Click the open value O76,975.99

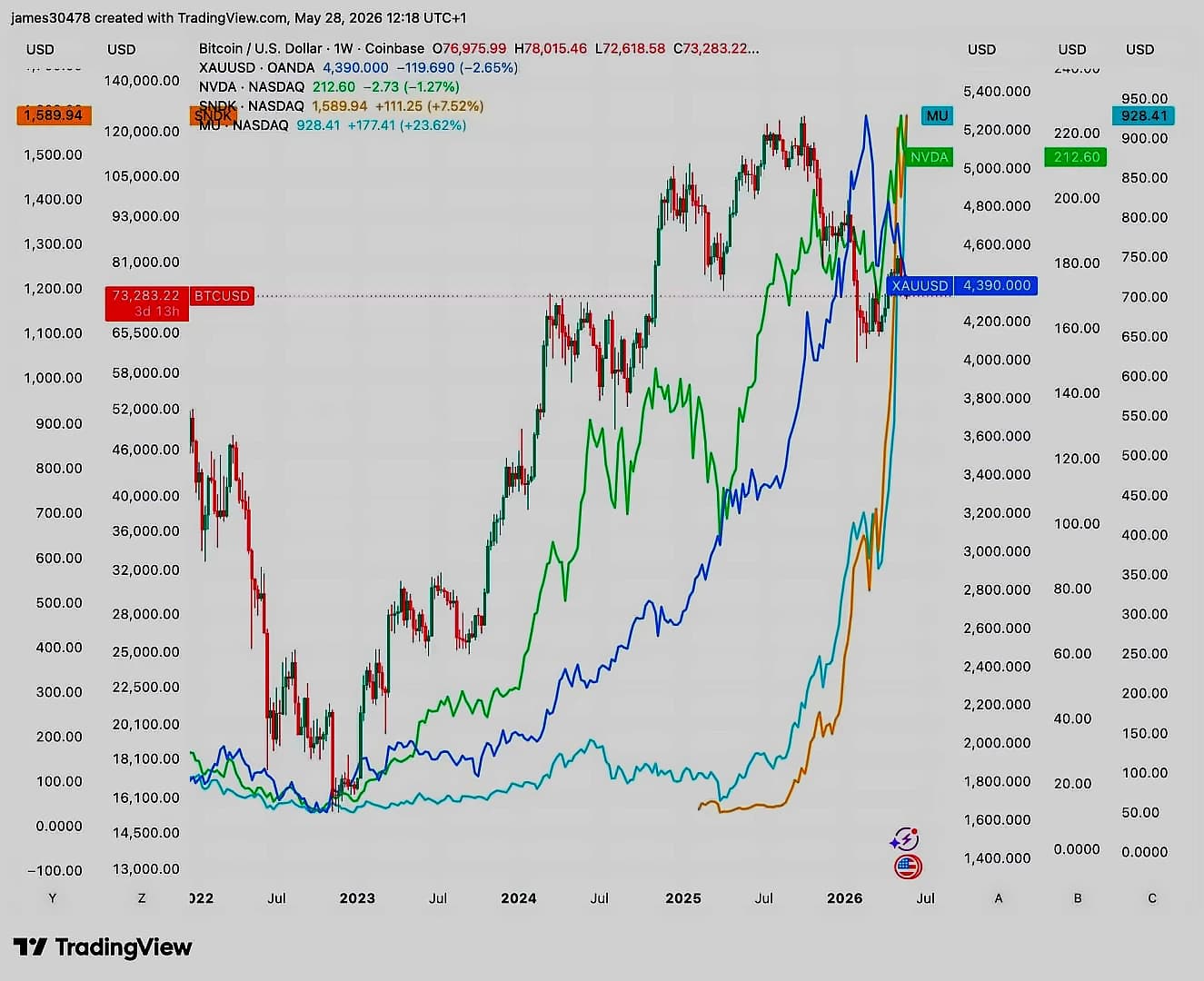point(469,49)
